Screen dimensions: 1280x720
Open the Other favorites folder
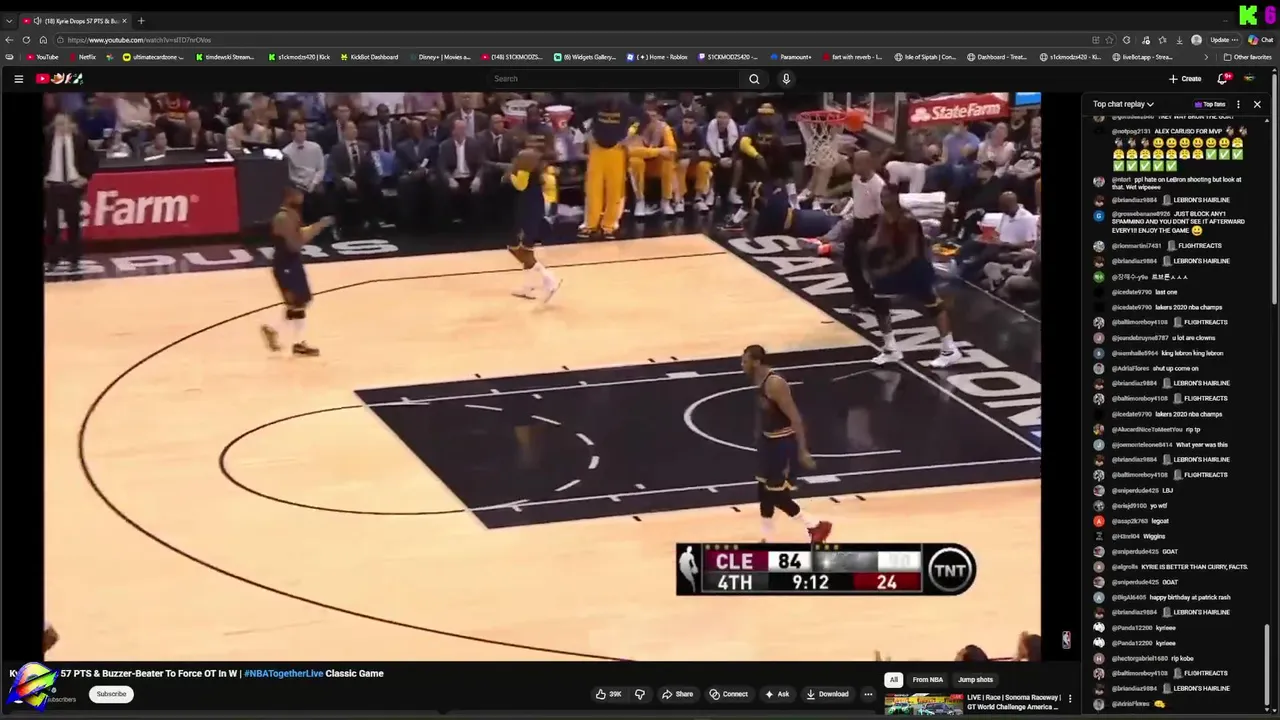point(1248,57)
